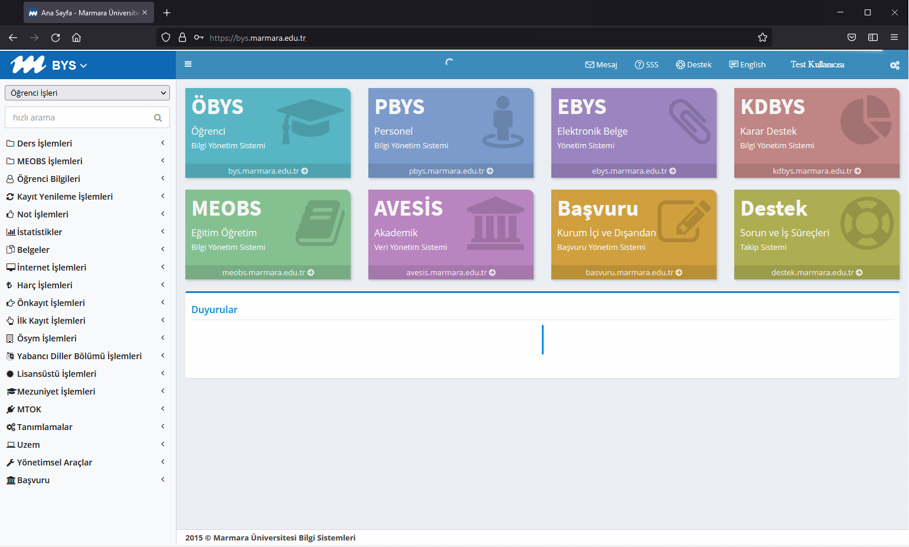Open İlk Kayıt İşlemleri menu item
The width and height of the screenshot is (909, 547).
[87, 320]
